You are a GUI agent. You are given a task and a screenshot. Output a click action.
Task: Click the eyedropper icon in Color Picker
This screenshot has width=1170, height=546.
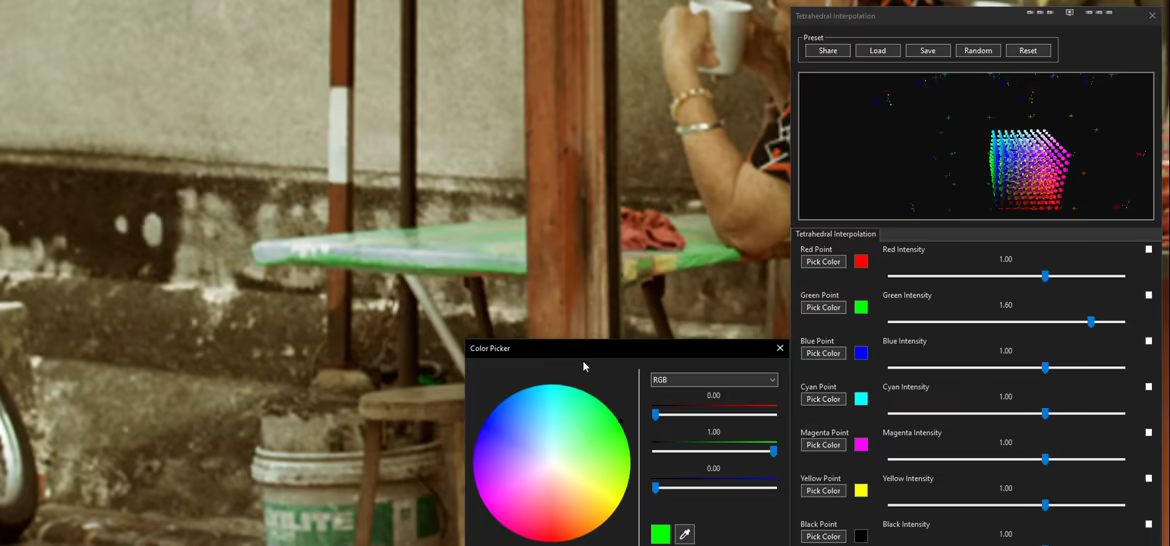tap(684, 534)
